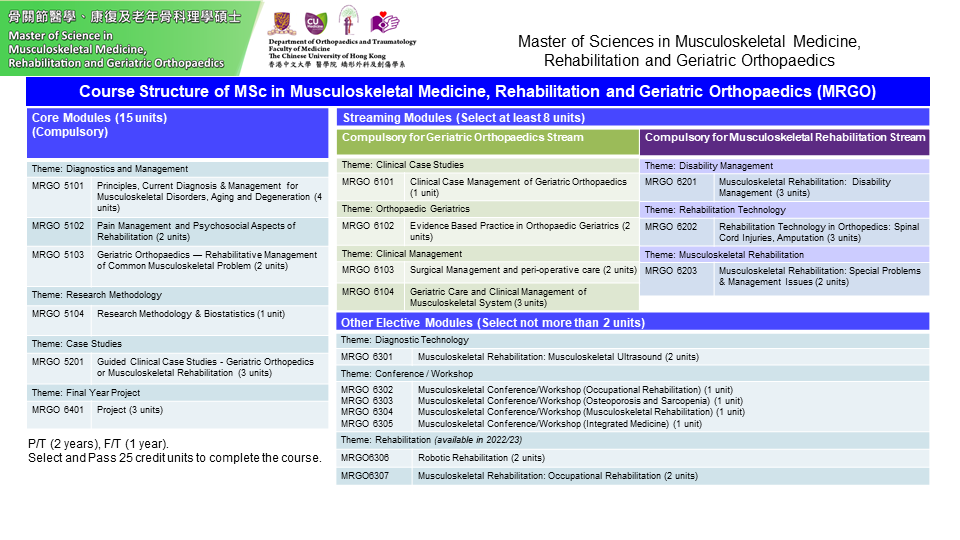Viewport: 960px width, 540px height.
Task: Click course code MRGO 6202
Action: pyautogui.click(x=670, y=227)
